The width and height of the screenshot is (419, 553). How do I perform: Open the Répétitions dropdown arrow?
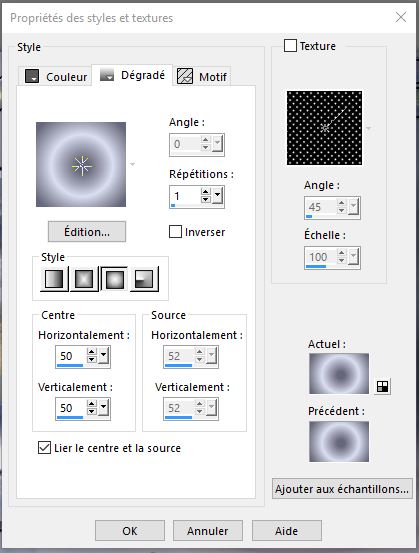coord(217,196)
